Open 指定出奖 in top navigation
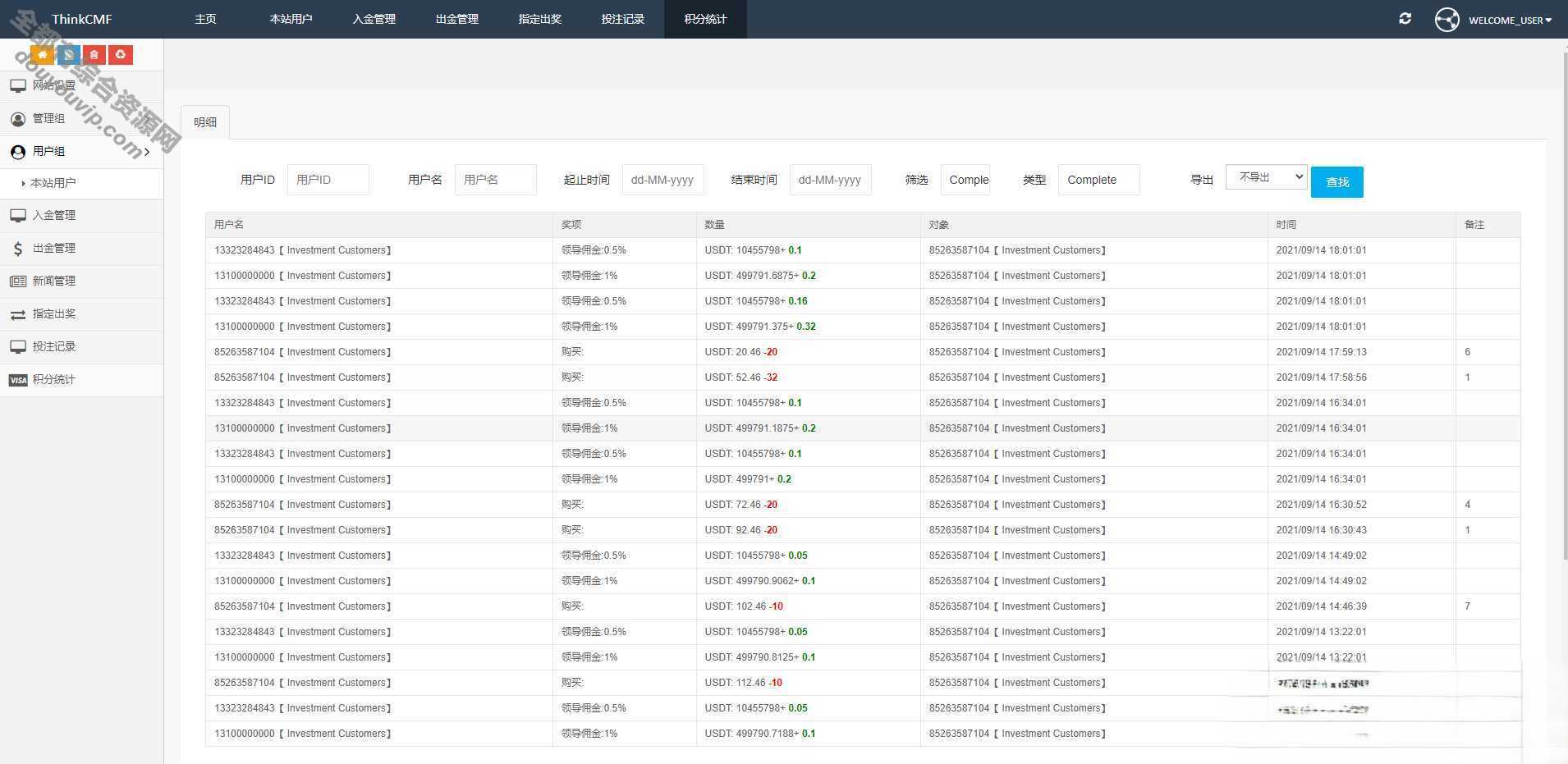The image size is (1568, 764). (540, 19)
